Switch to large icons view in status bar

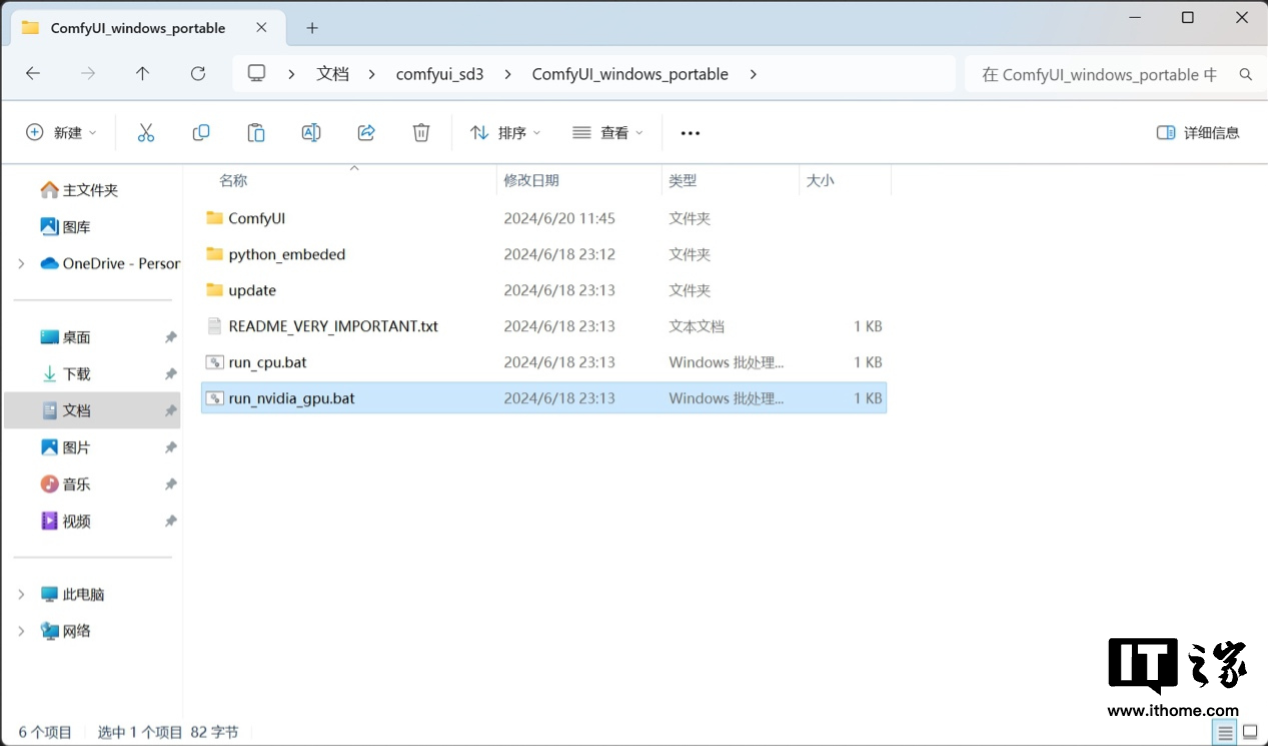[1250, 732]
